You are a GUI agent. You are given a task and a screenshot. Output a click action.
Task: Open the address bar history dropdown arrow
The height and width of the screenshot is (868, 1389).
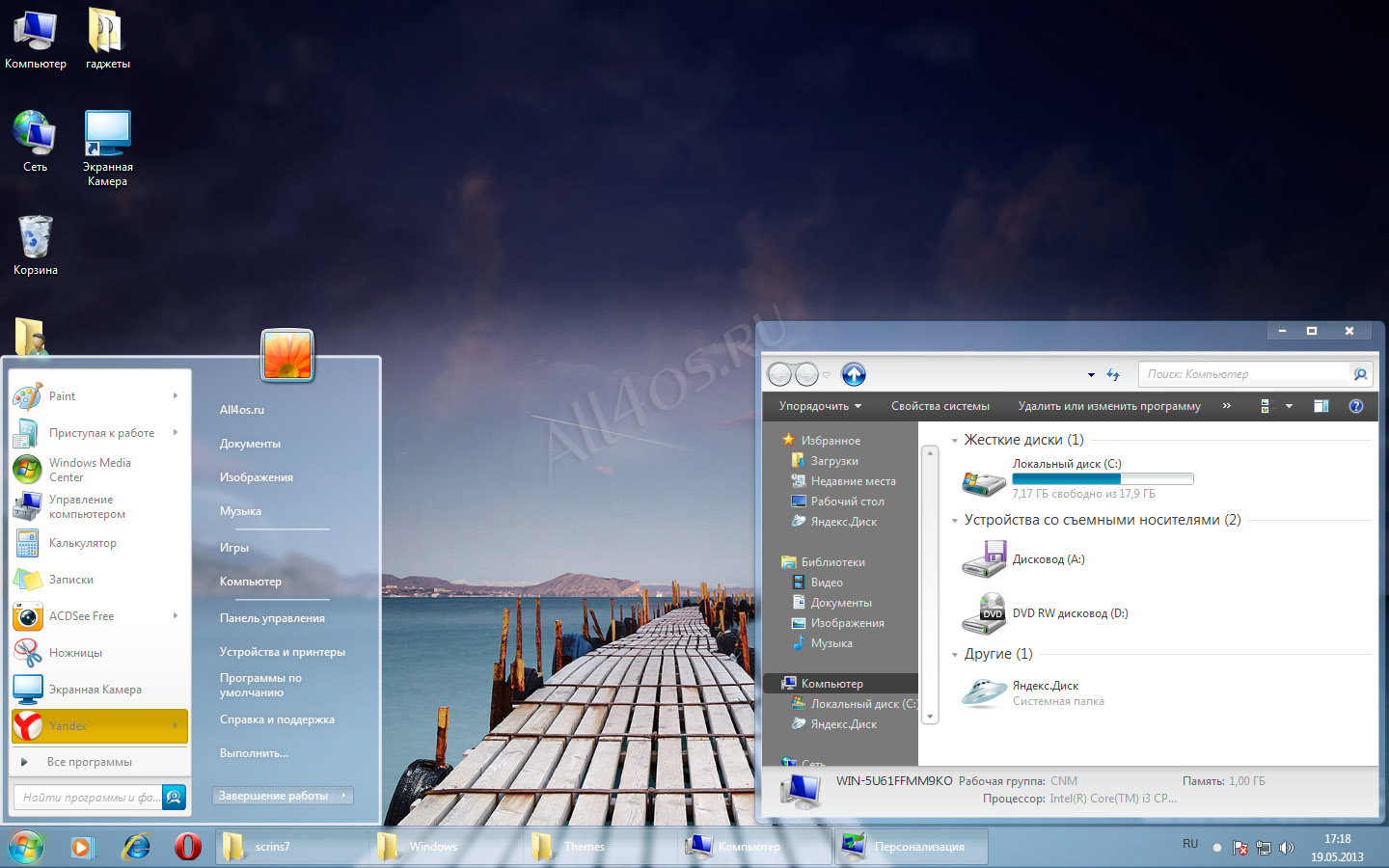[1091, 374]
